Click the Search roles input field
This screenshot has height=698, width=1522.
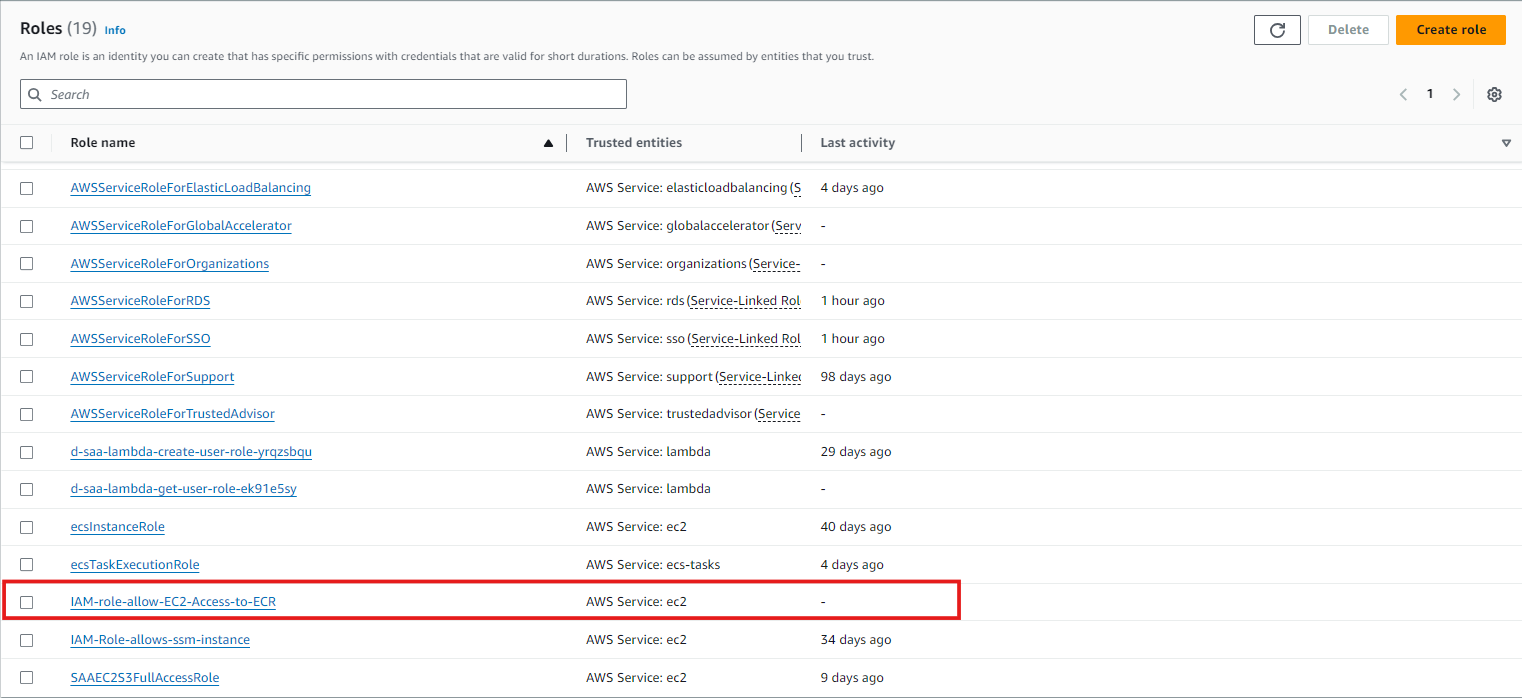[330, 94]
